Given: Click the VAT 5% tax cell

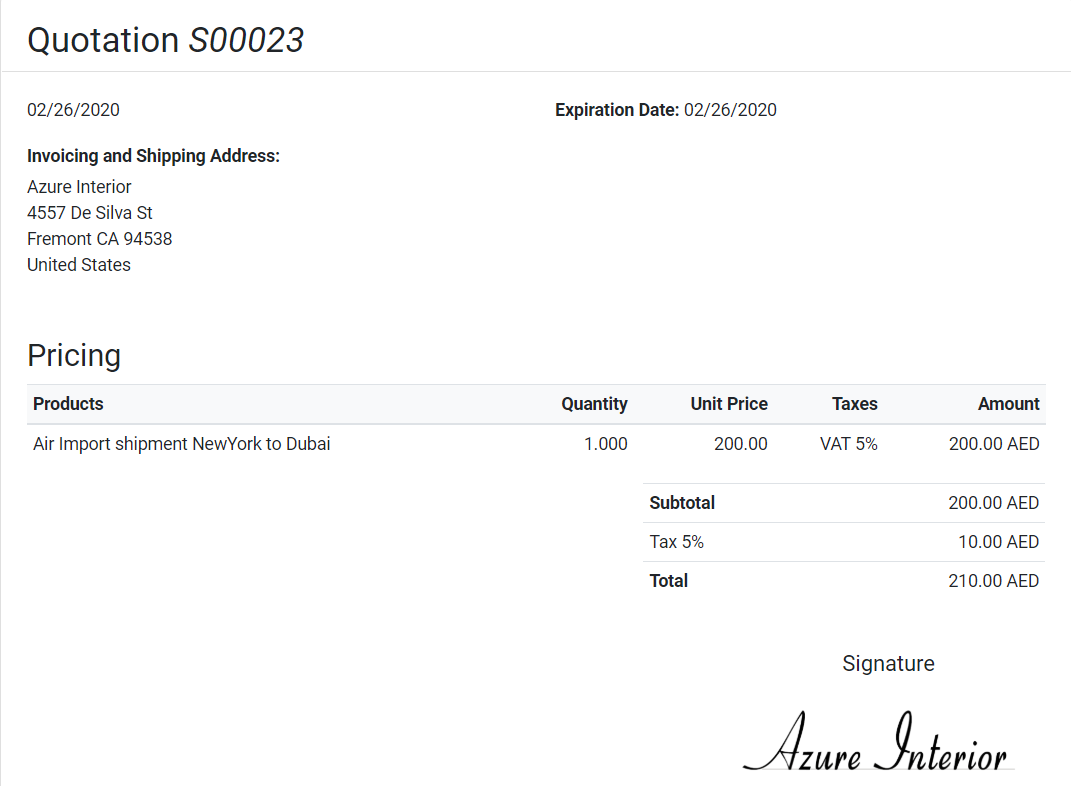Looking at the screenshot, I should (x=848, y=444).
